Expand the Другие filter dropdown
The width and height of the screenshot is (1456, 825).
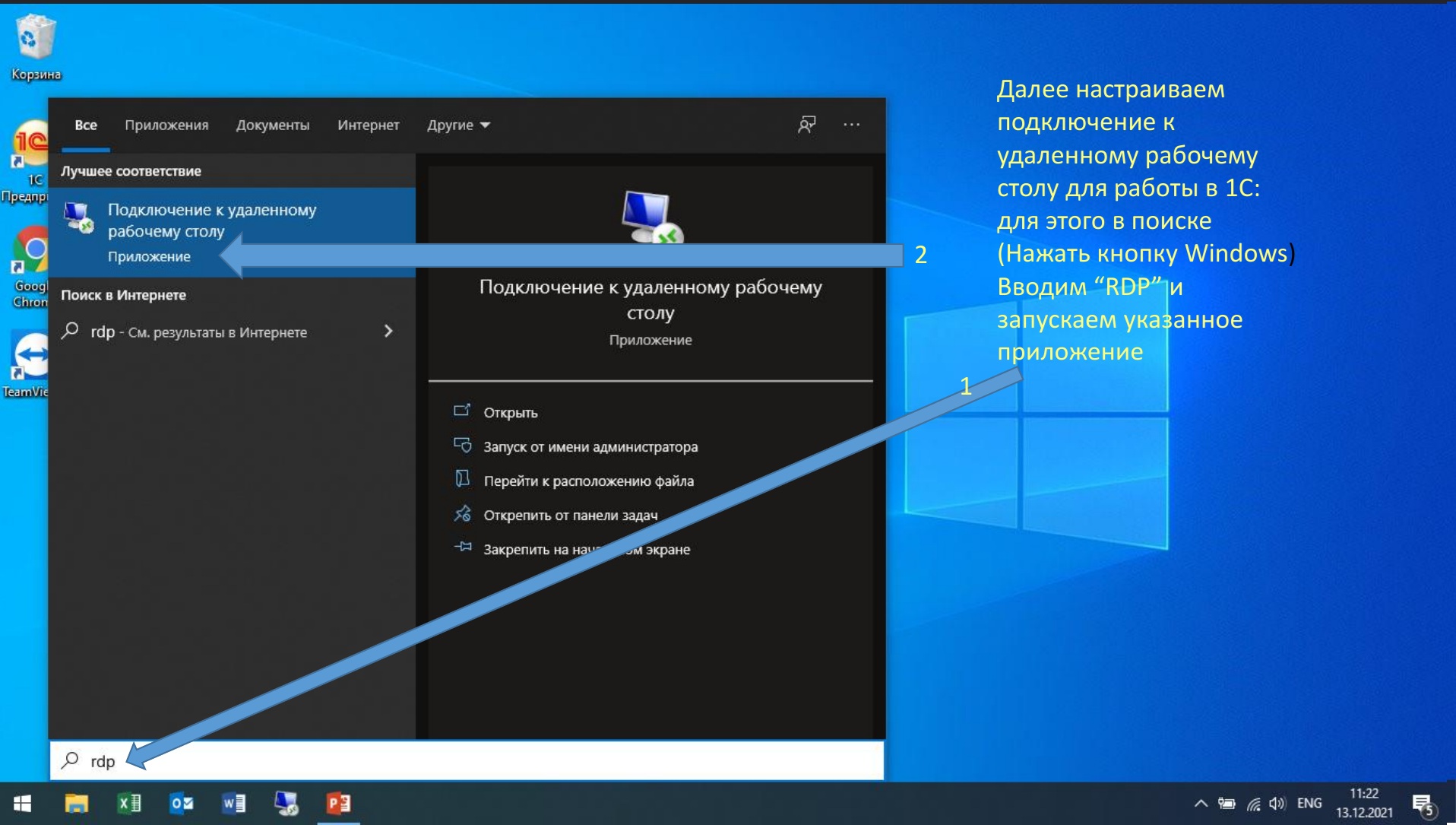click(x=457, y=125)
